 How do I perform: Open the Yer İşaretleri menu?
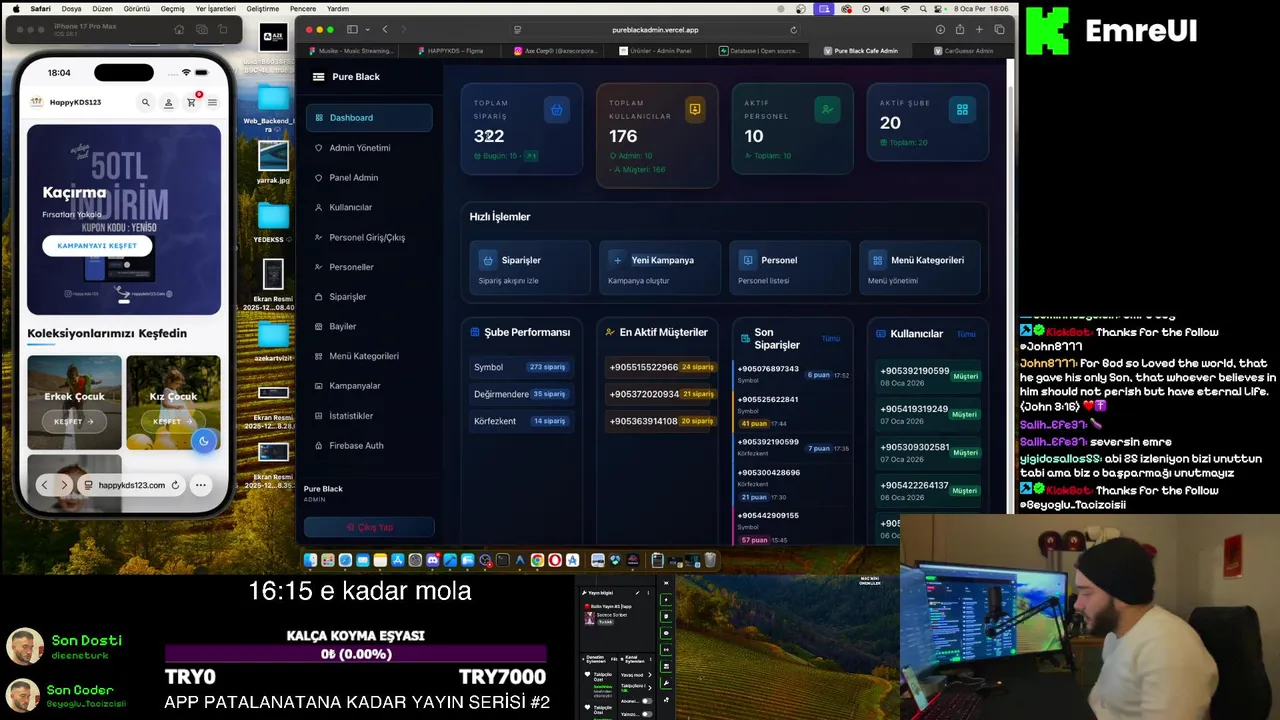(215, 8)
